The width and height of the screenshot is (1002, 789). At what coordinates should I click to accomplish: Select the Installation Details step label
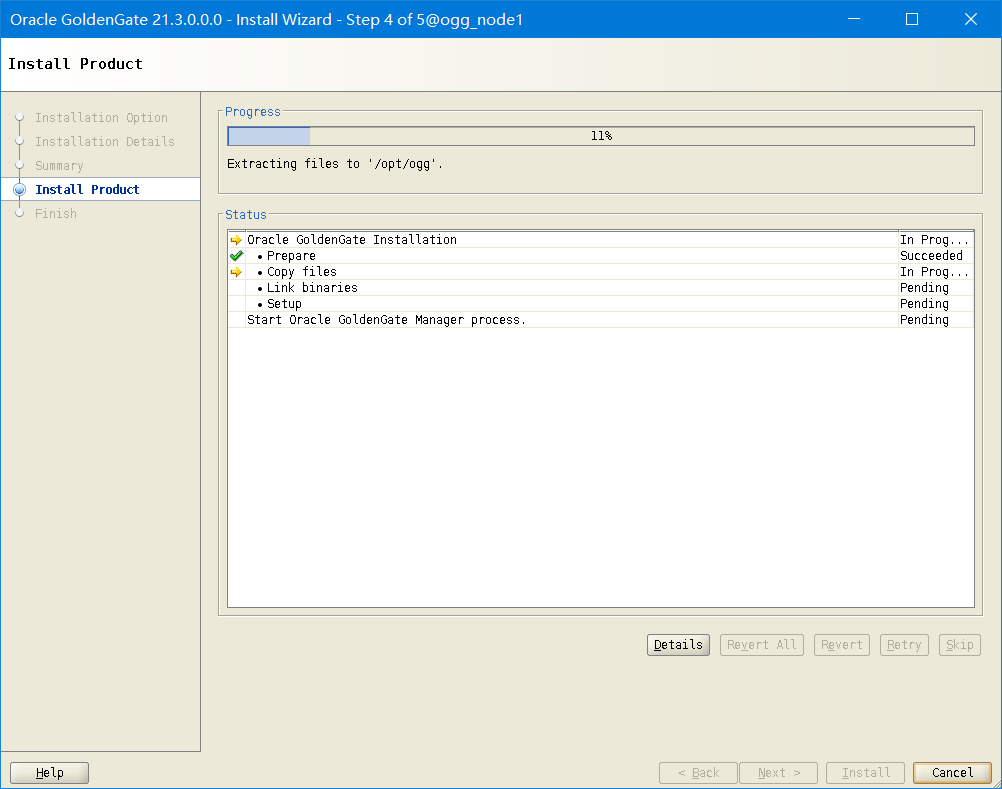(104, 142)
